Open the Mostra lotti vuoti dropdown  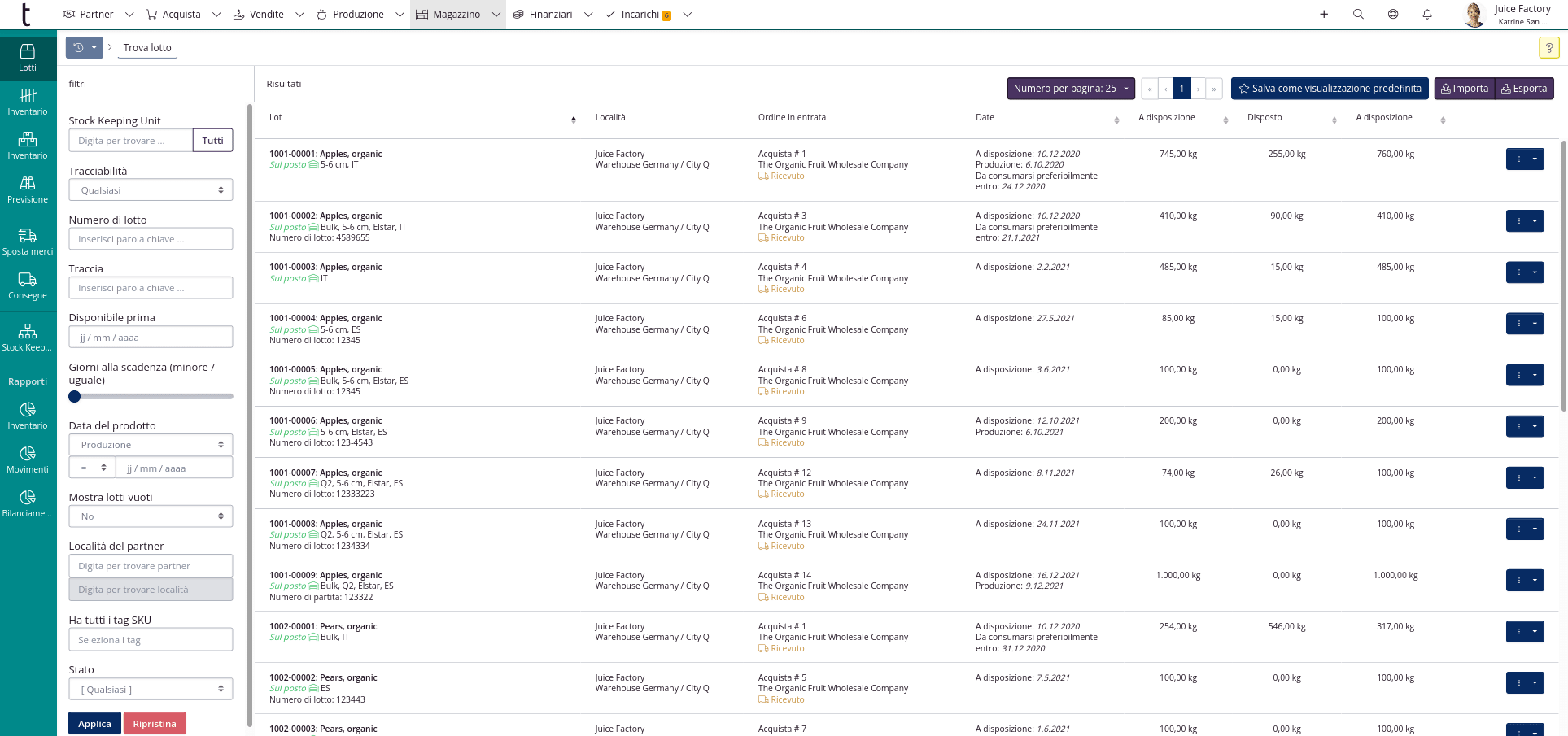pos(151,516)
